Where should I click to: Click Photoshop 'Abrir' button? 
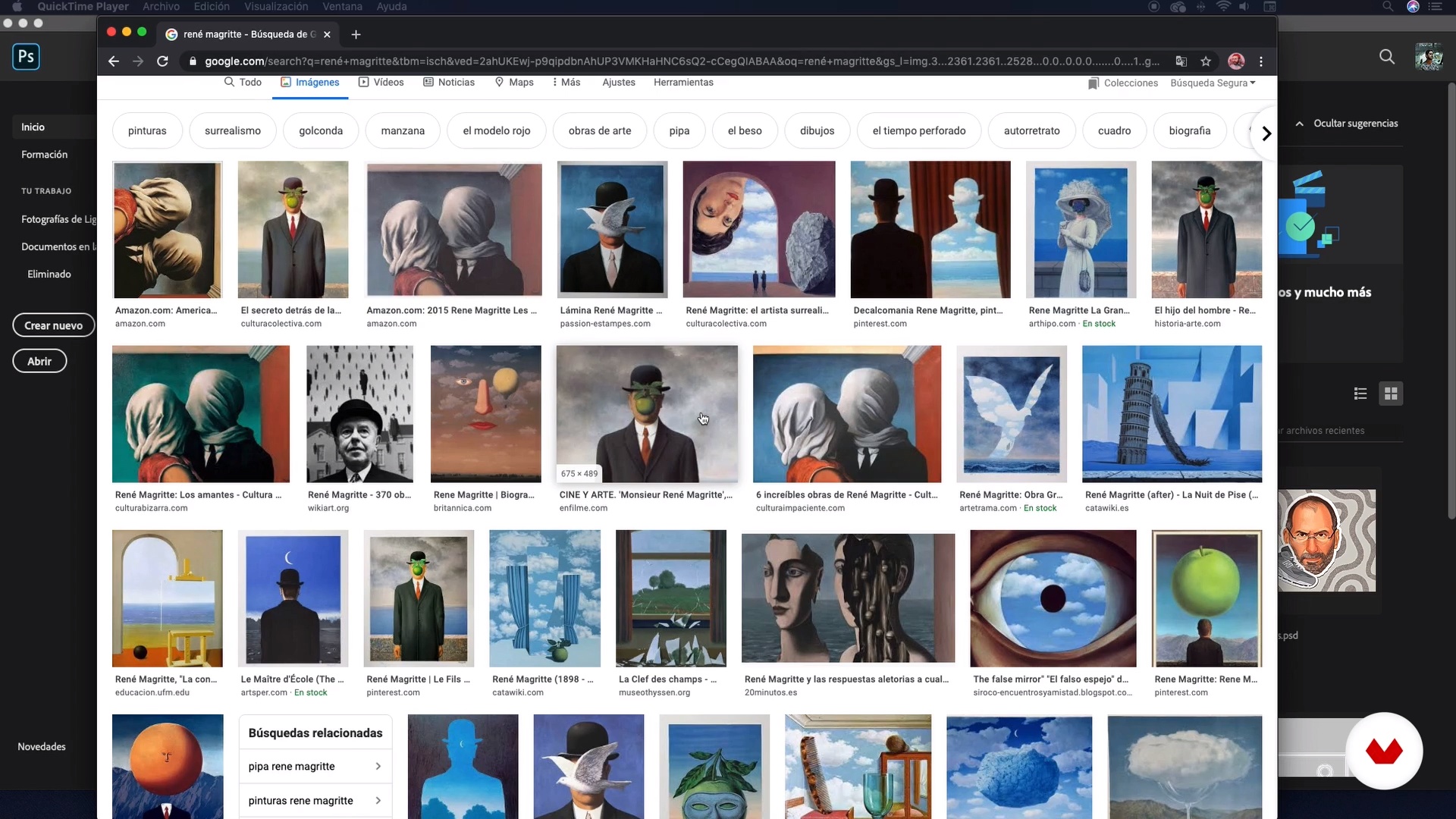39,361
